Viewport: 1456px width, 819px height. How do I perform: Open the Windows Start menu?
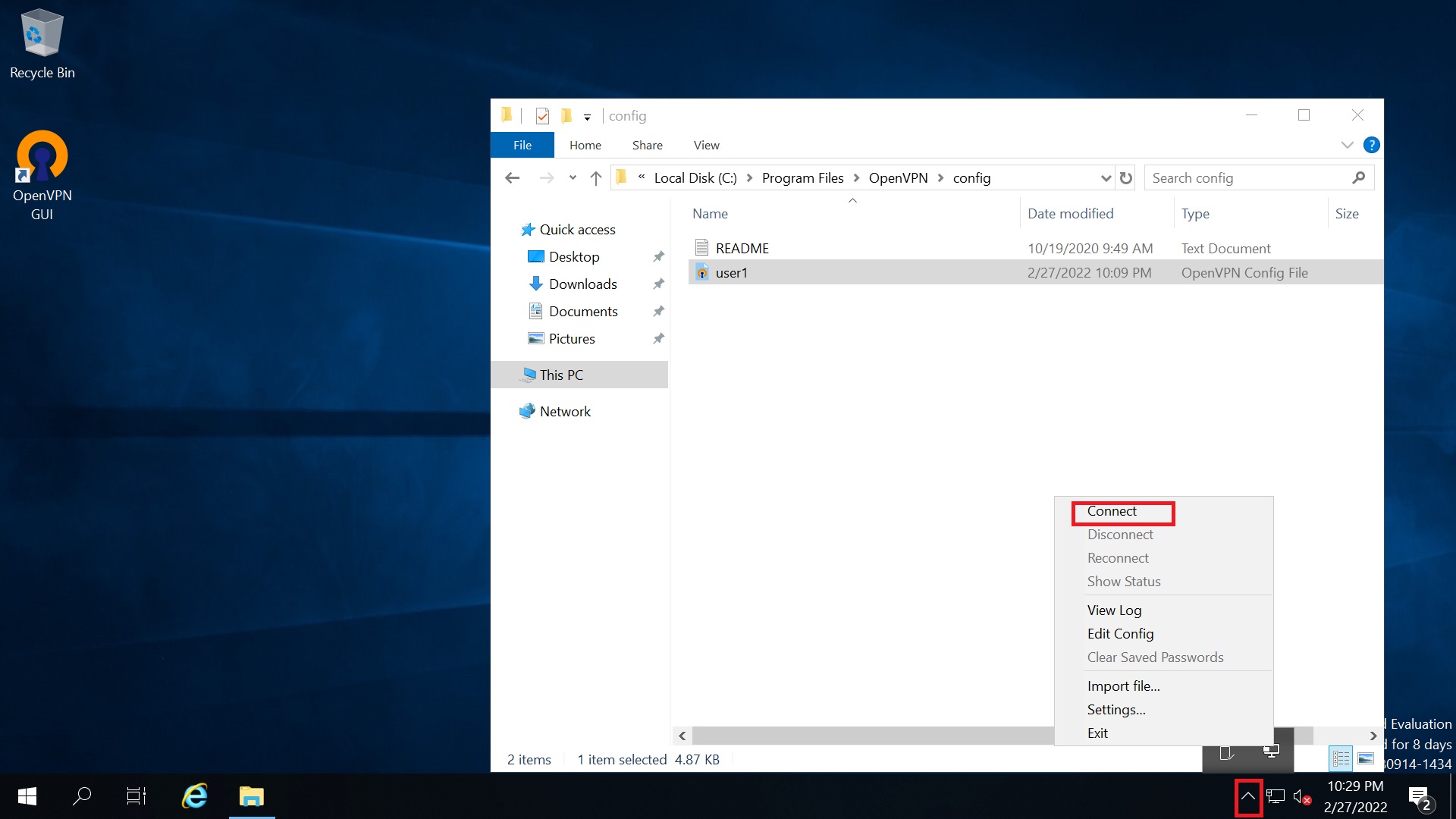[x=27, y=796]
